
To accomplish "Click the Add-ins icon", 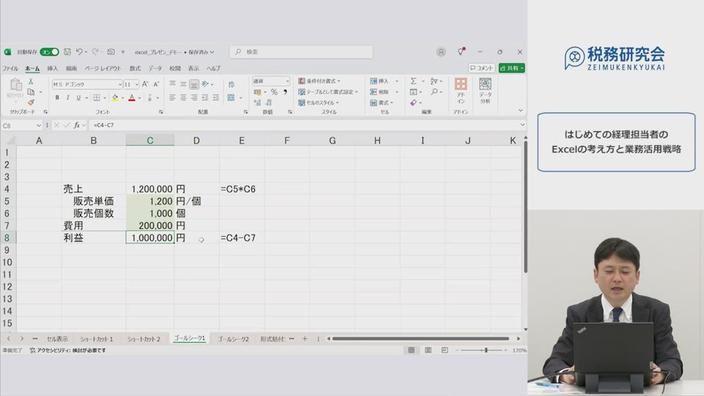I will 461,90.
